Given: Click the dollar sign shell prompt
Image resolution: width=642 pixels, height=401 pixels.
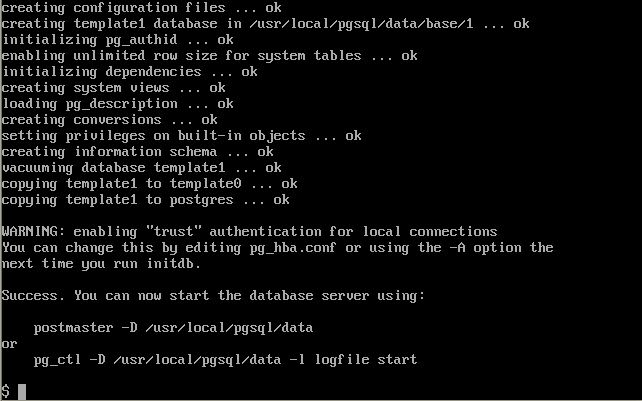Looking at the screenshot, I should 6,392.
